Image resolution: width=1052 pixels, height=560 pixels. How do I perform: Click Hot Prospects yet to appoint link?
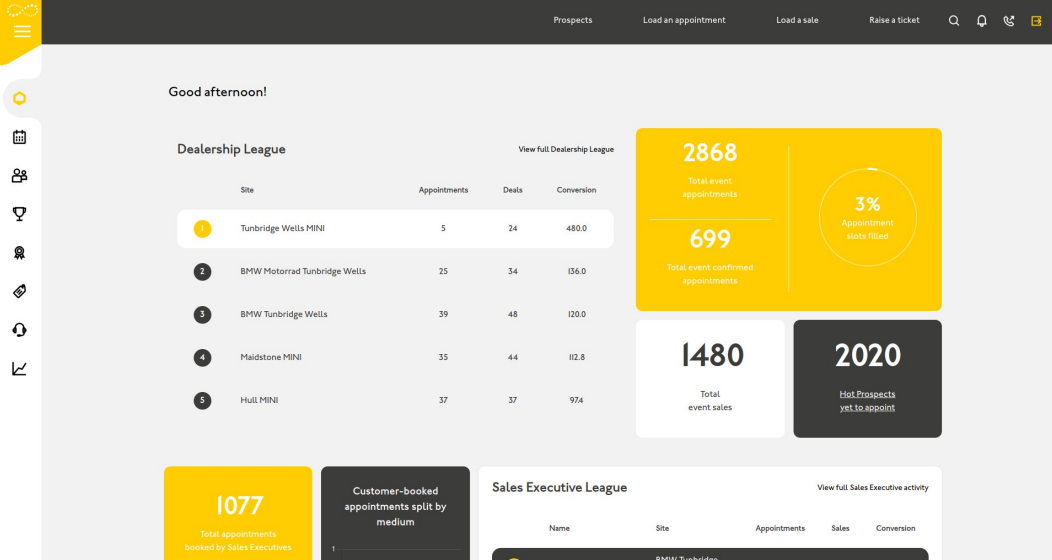867,401
